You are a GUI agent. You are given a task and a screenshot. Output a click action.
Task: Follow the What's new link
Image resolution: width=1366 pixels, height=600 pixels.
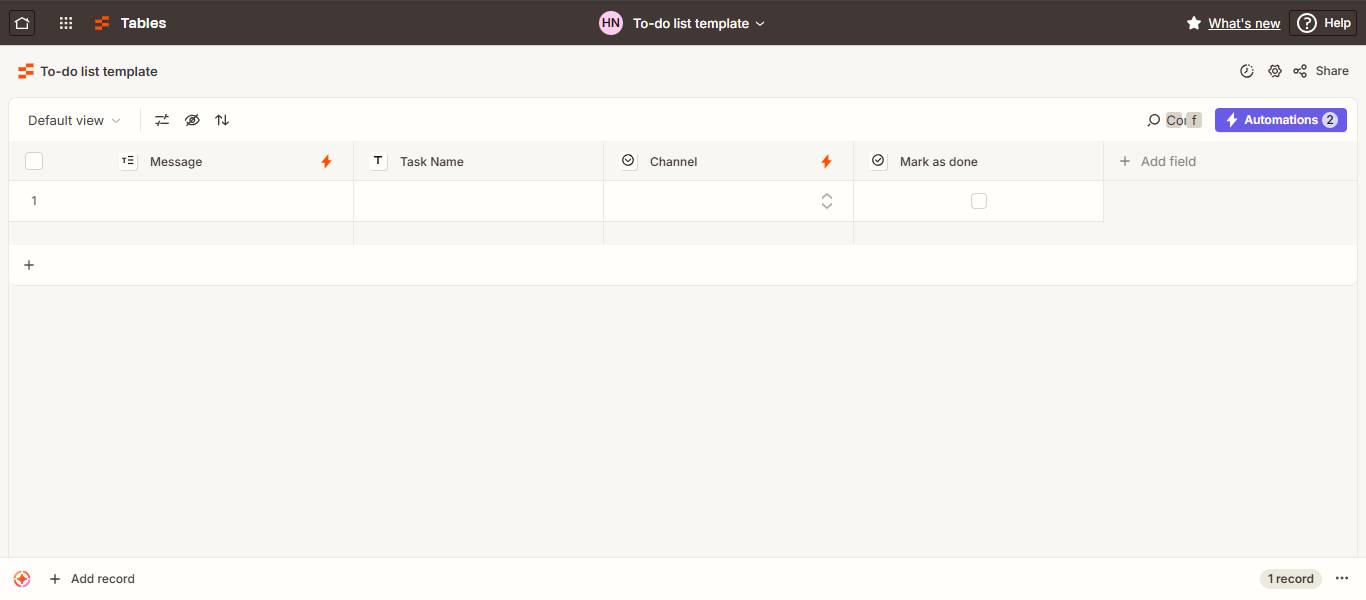tap(1244, 23)
